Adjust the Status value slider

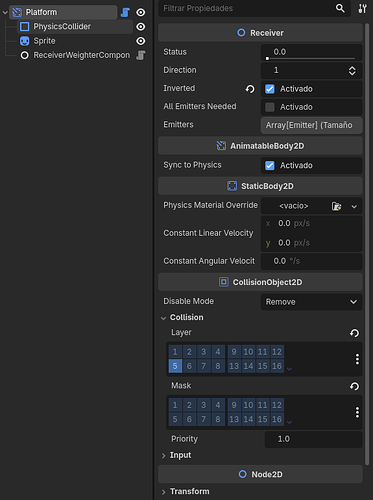(311, 58)
